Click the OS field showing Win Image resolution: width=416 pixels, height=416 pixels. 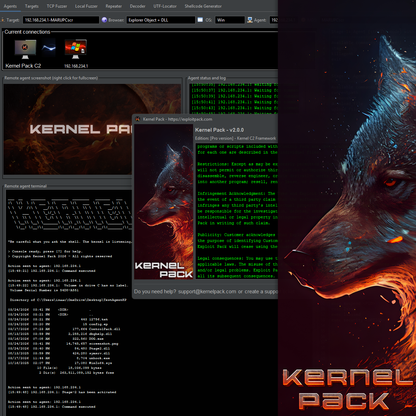230,20
